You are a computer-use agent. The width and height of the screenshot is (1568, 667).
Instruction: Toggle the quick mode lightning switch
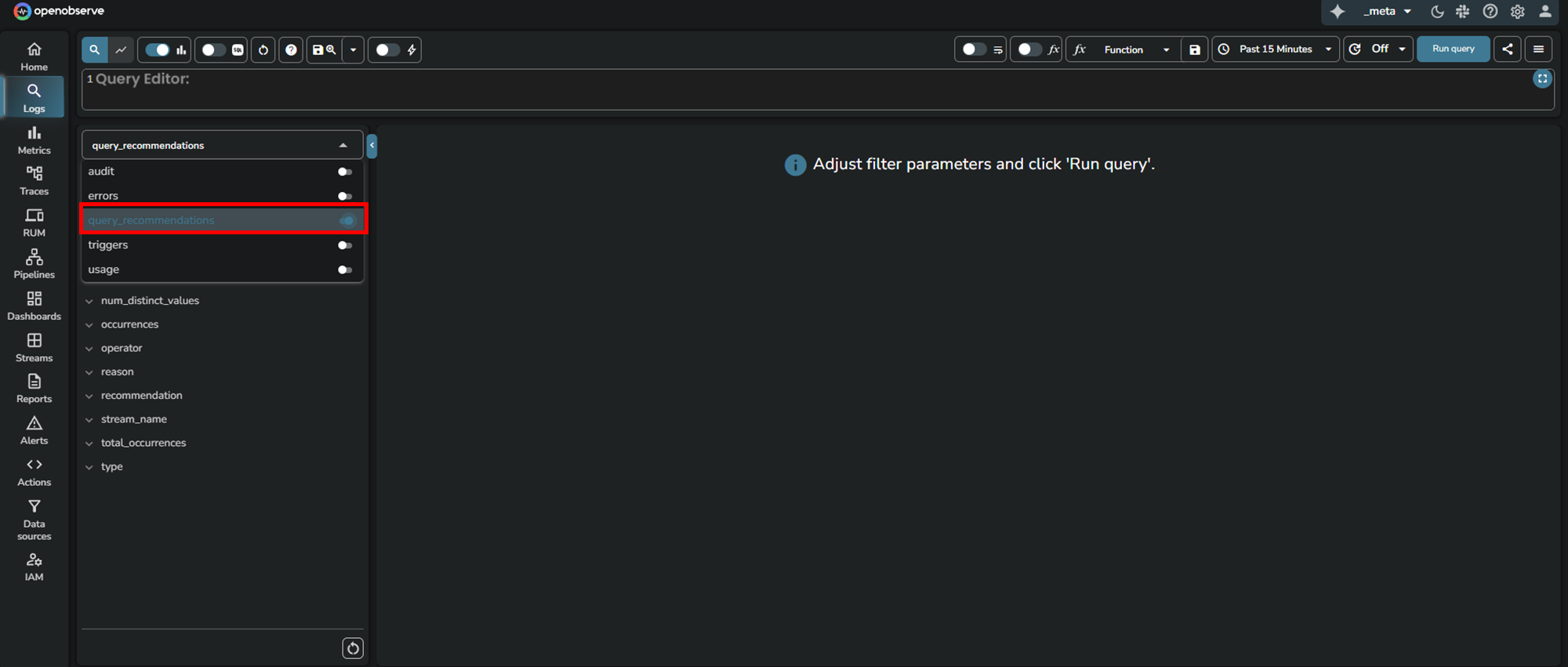(387, 49)
